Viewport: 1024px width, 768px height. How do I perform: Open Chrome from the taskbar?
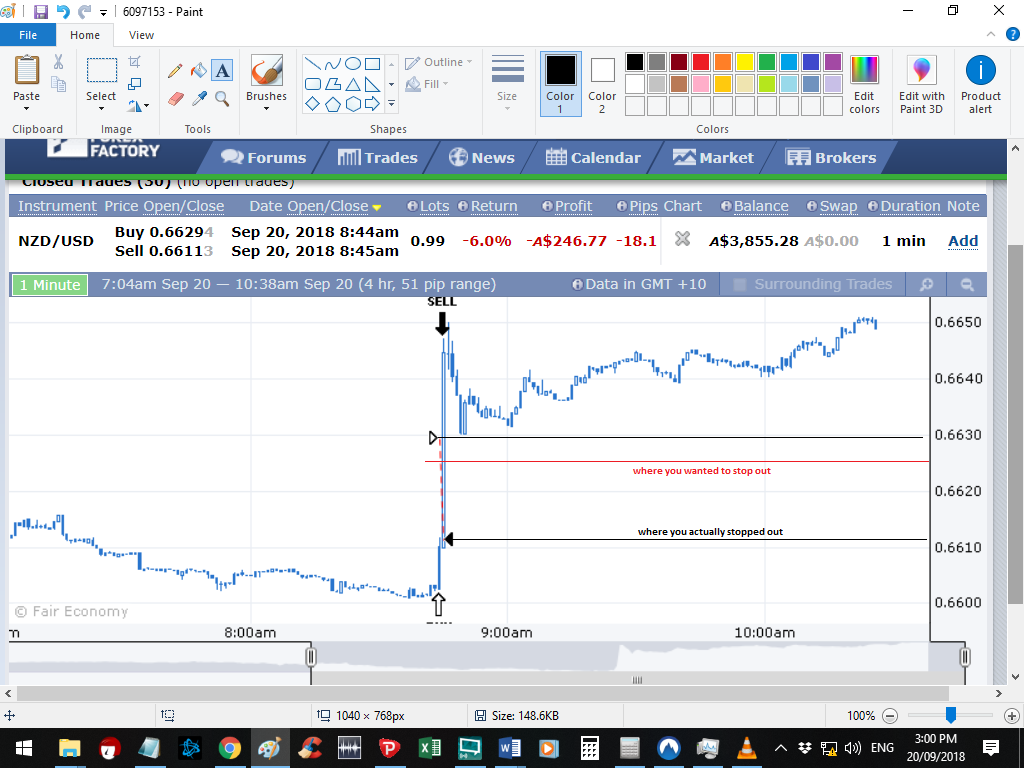[229, 748]
